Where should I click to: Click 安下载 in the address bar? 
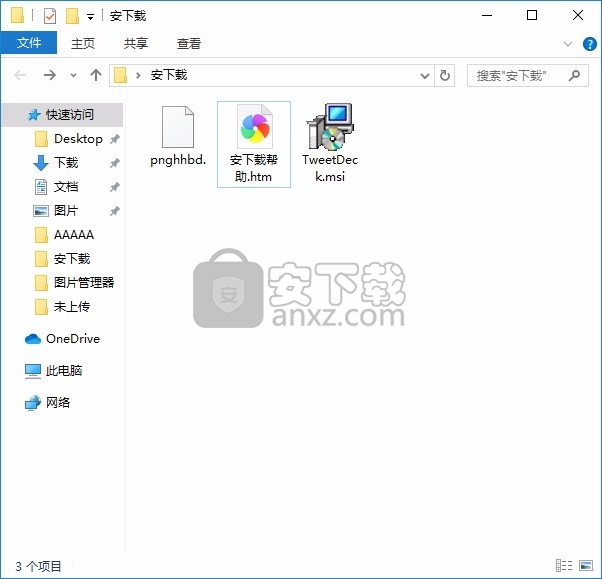pos(169,75)
